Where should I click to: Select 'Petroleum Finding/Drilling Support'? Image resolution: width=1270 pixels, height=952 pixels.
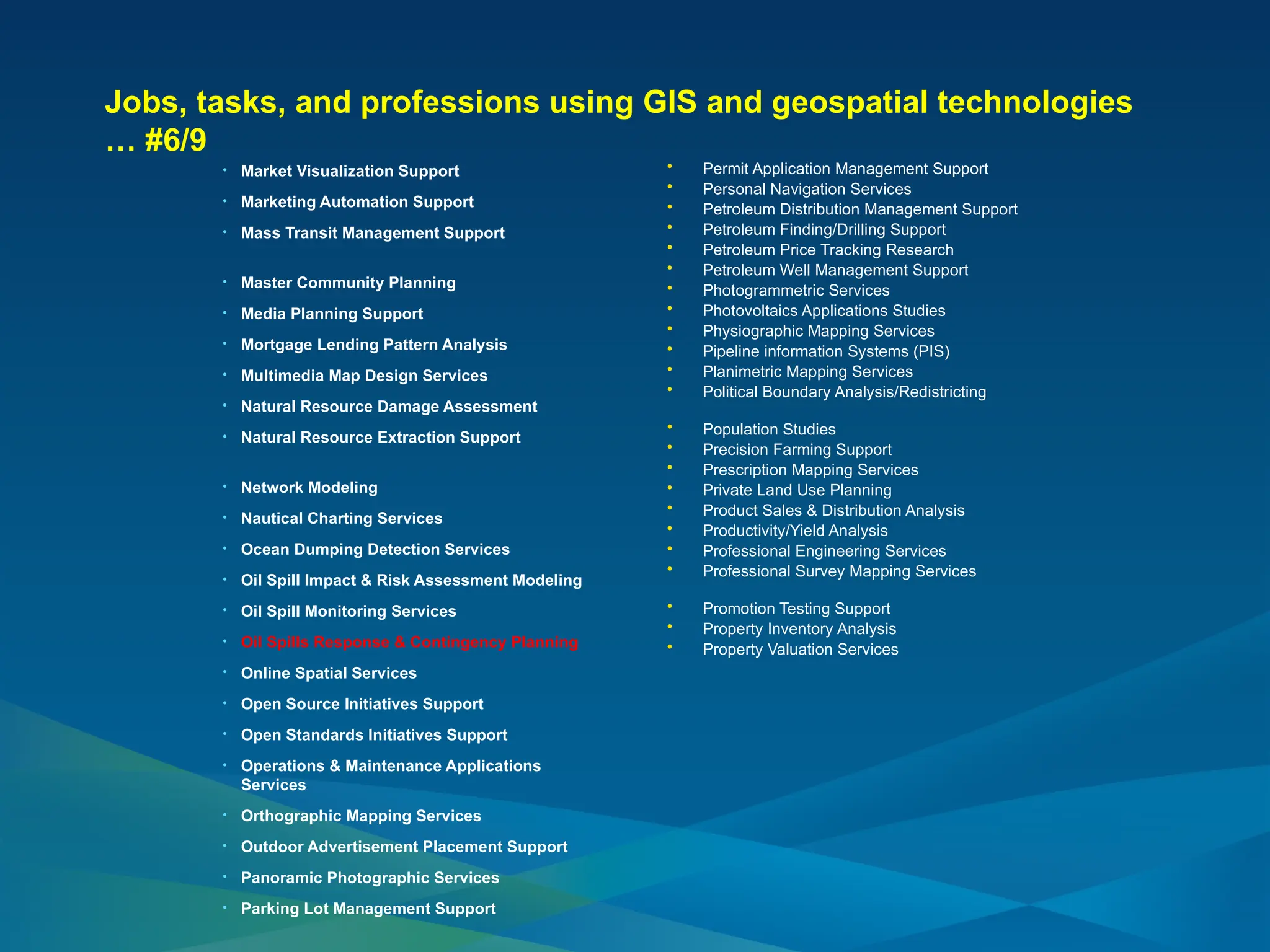click(824, 229)
